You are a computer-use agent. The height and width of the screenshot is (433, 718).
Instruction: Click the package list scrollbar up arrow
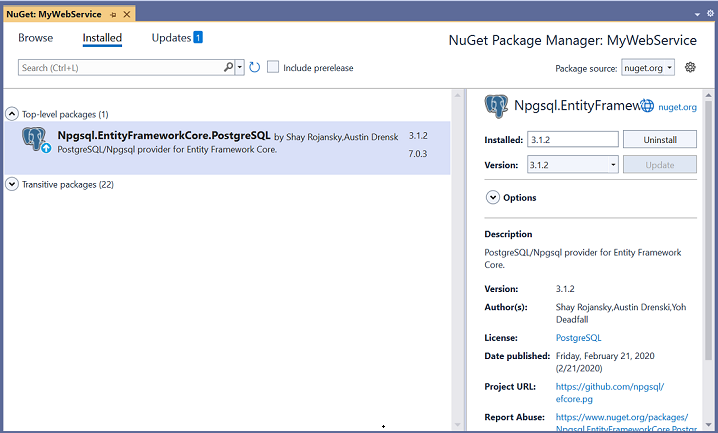(x=457, y=95)
